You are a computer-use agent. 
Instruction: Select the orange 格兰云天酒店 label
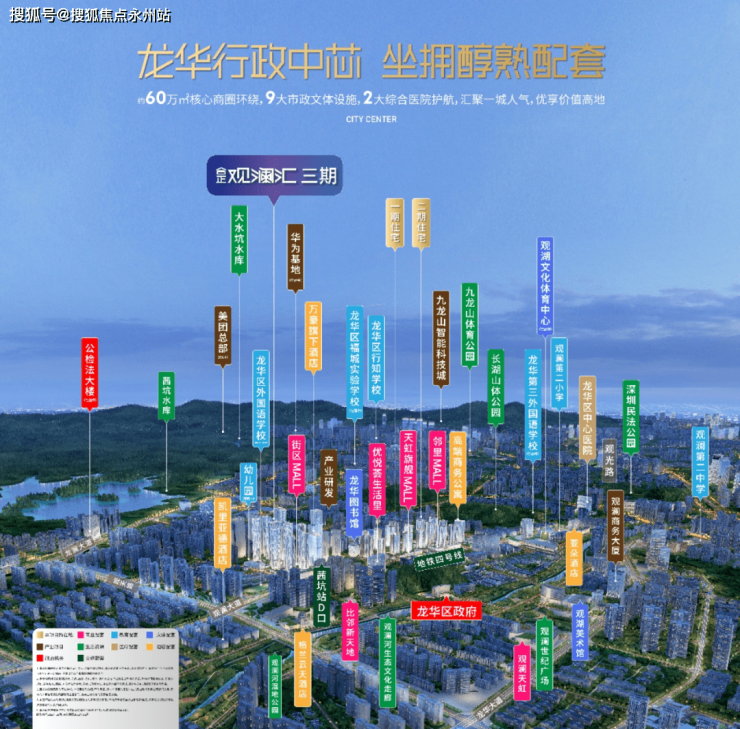[303, 668]
